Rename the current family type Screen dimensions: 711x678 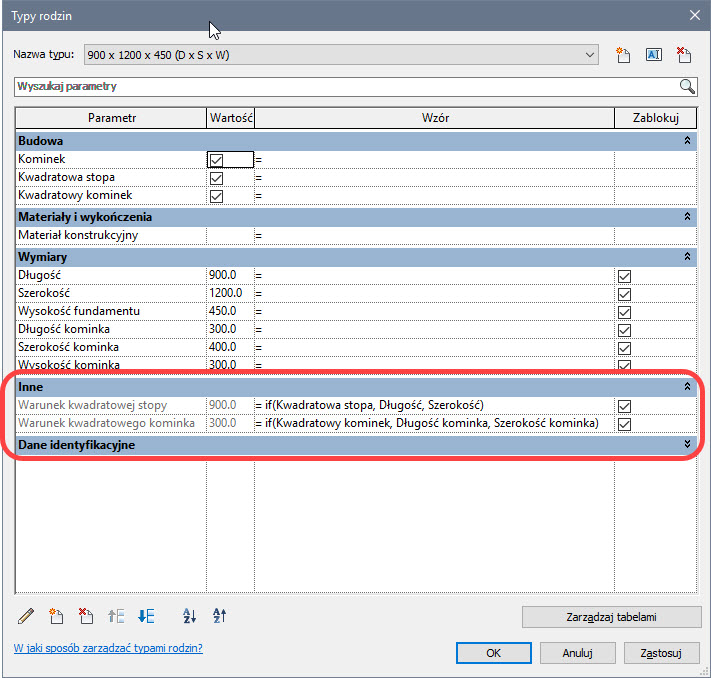coord(653,55)
